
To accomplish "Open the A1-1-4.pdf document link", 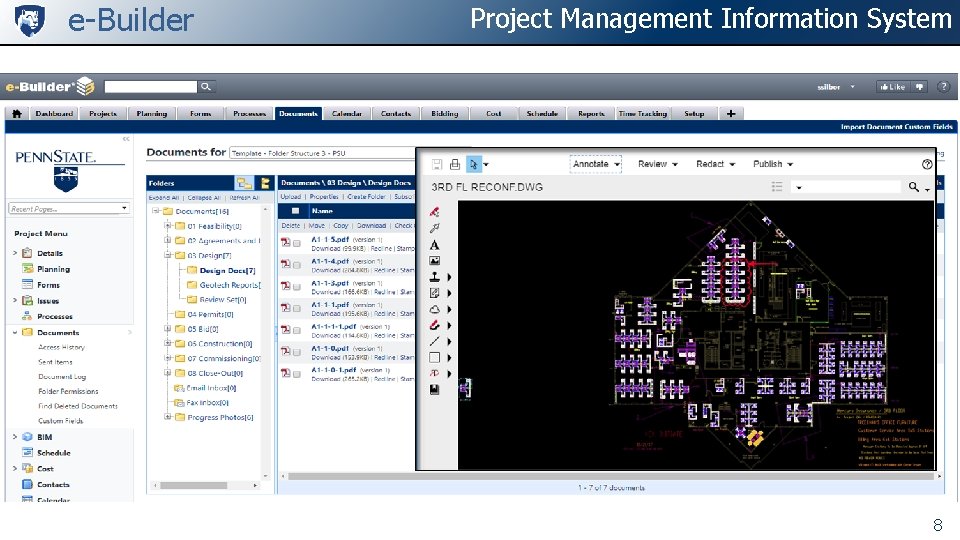I will [330, 261].
